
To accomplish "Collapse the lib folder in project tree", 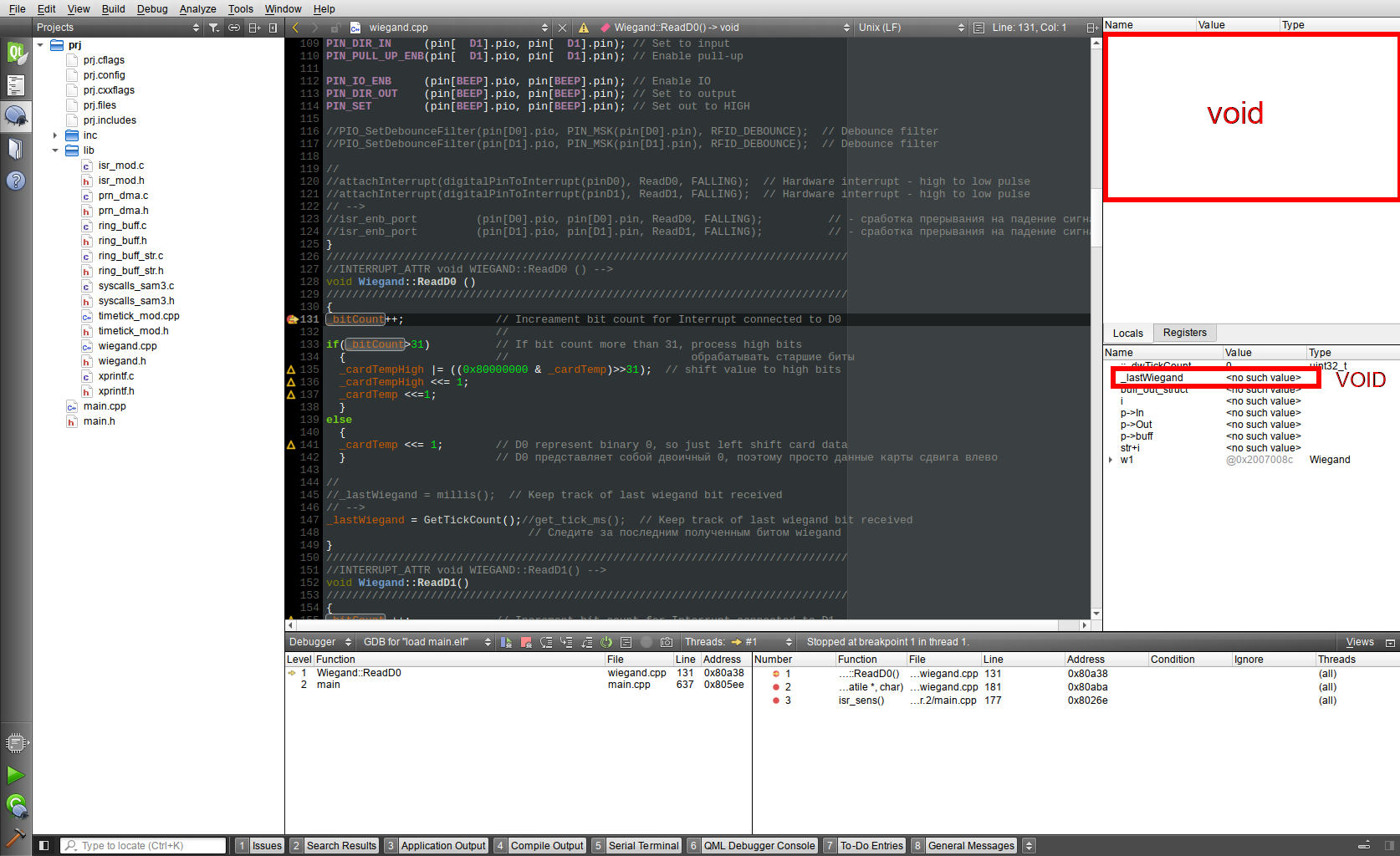I will click(x=55, y=150).
